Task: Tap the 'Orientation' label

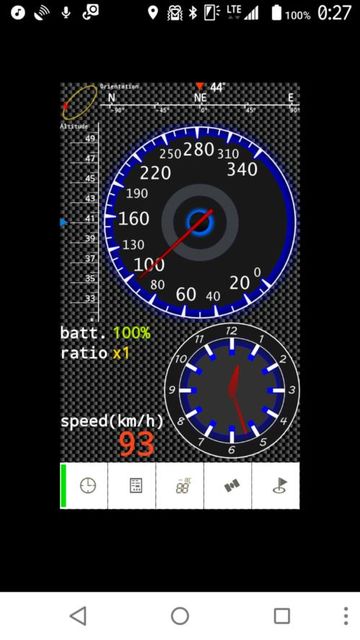Action: tap(120, 87)
